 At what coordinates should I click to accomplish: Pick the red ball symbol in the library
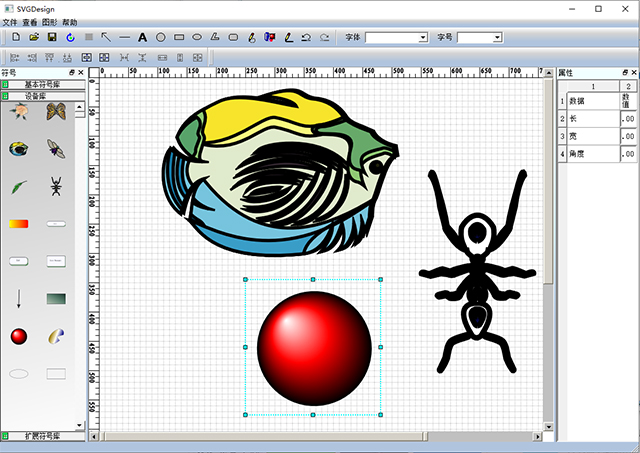coord(18,336)
